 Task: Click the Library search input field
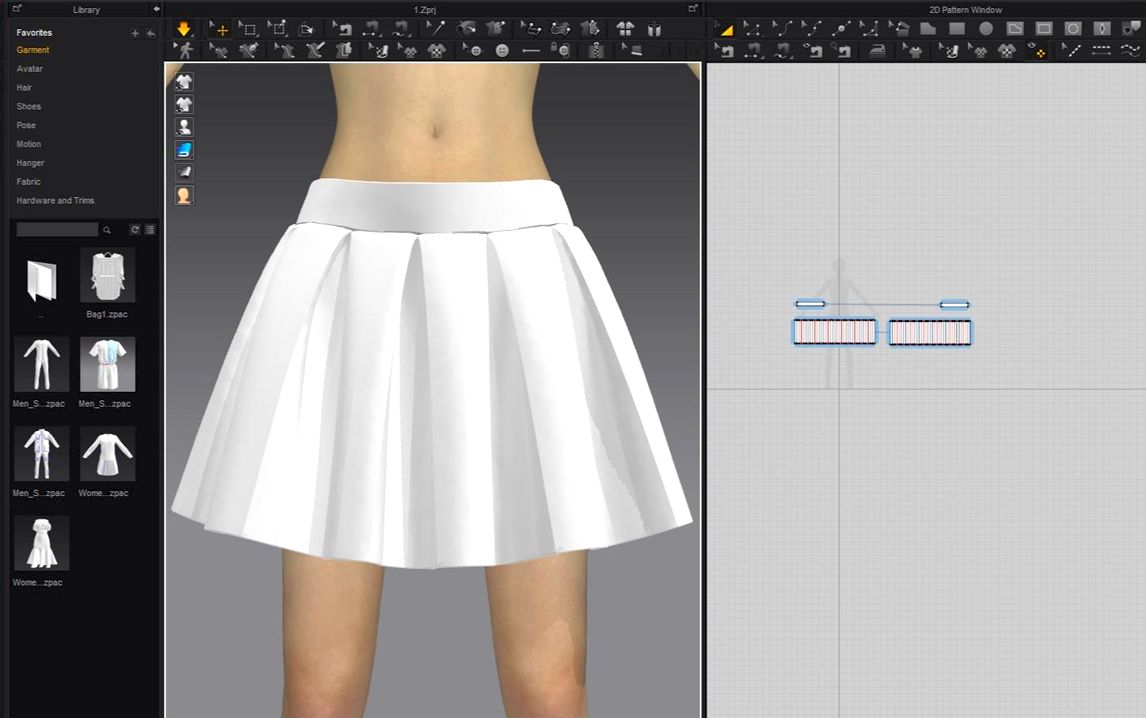click(57, 230)
